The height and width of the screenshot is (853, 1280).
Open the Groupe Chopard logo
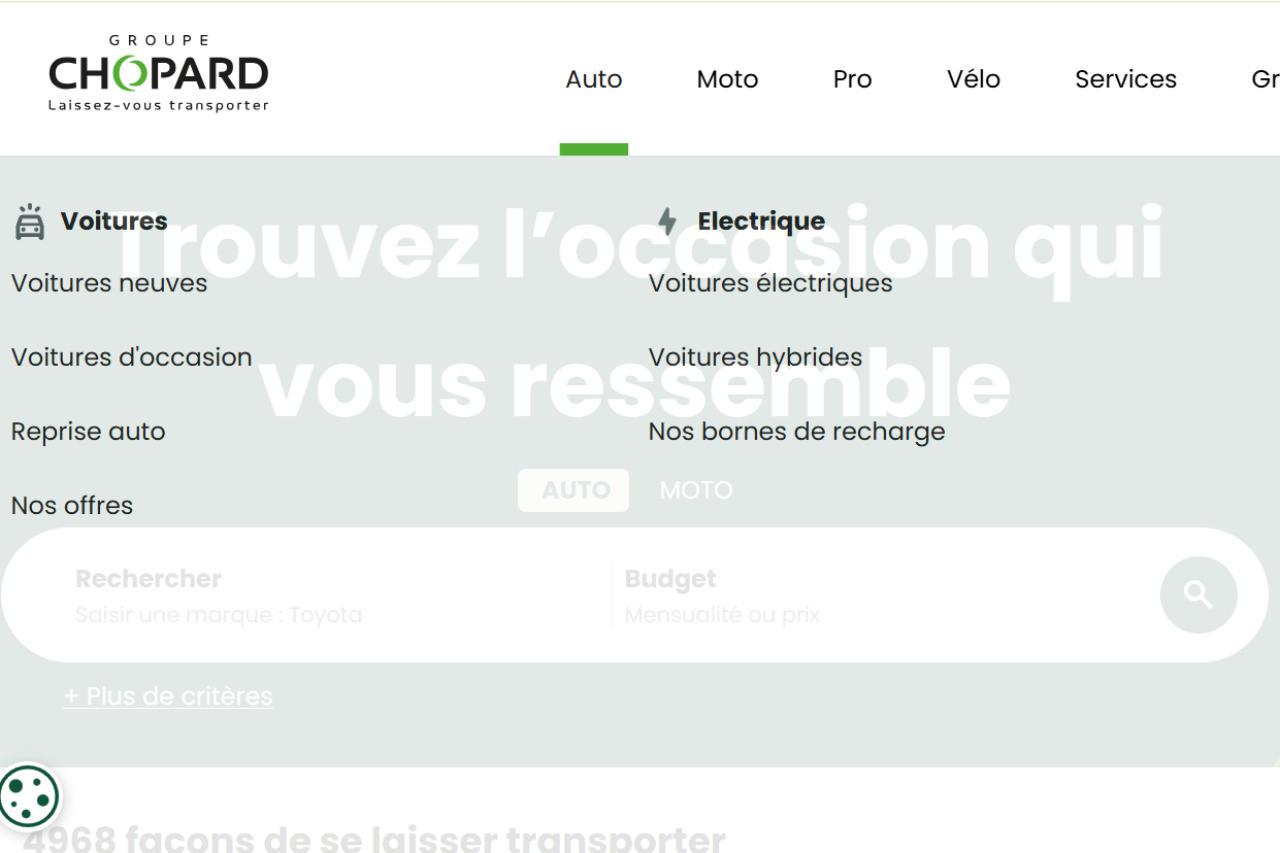click(x=157, y=75)
